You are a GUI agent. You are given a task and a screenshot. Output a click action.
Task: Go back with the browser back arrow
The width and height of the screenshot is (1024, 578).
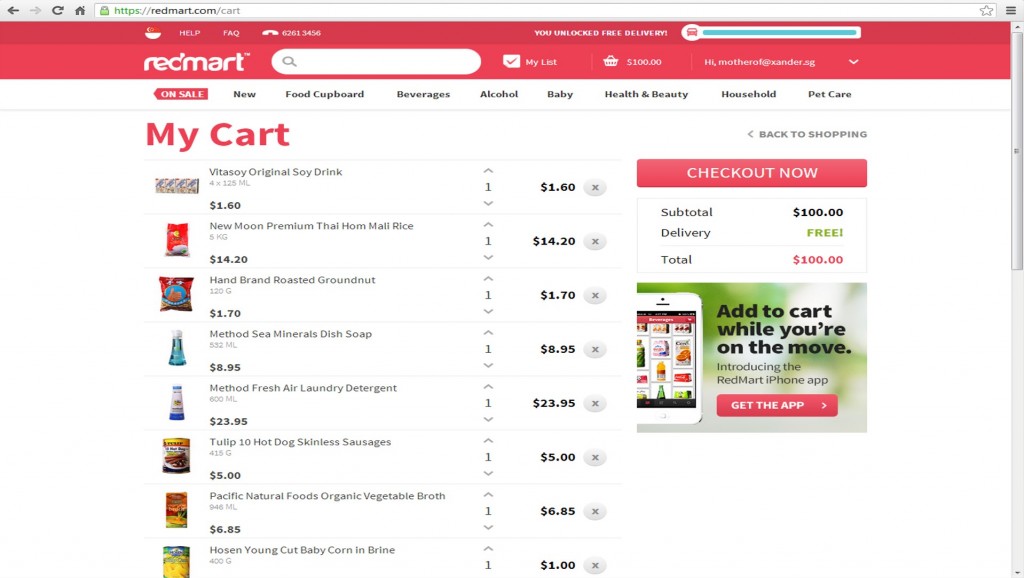12,10
